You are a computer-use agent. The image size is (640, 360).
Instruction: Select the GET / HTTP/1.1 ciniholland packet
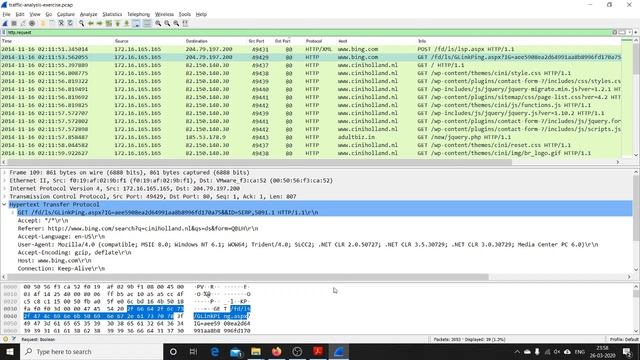coord(311,65)
